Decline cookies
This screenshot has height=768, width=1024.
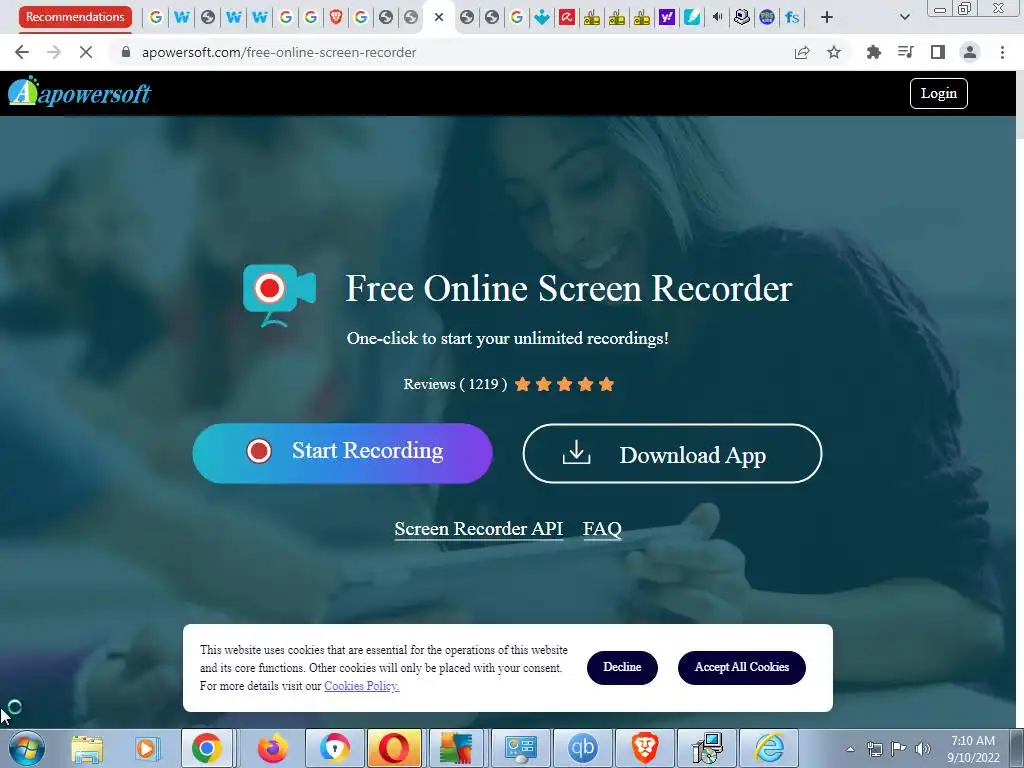(x=622, y=667)
